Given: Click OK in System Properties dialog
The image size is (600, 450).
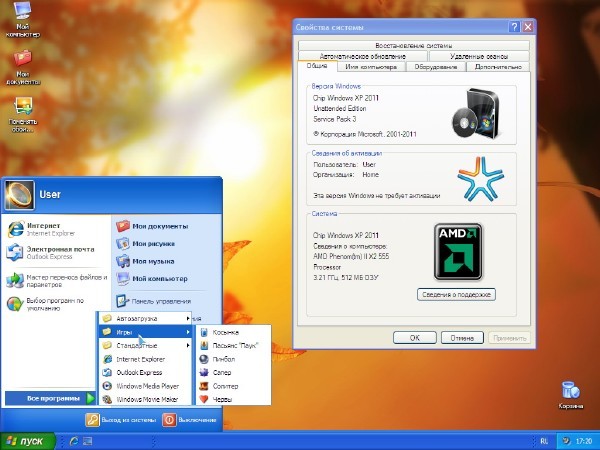Looking at the screenshot, I should (x=414, y=338).
